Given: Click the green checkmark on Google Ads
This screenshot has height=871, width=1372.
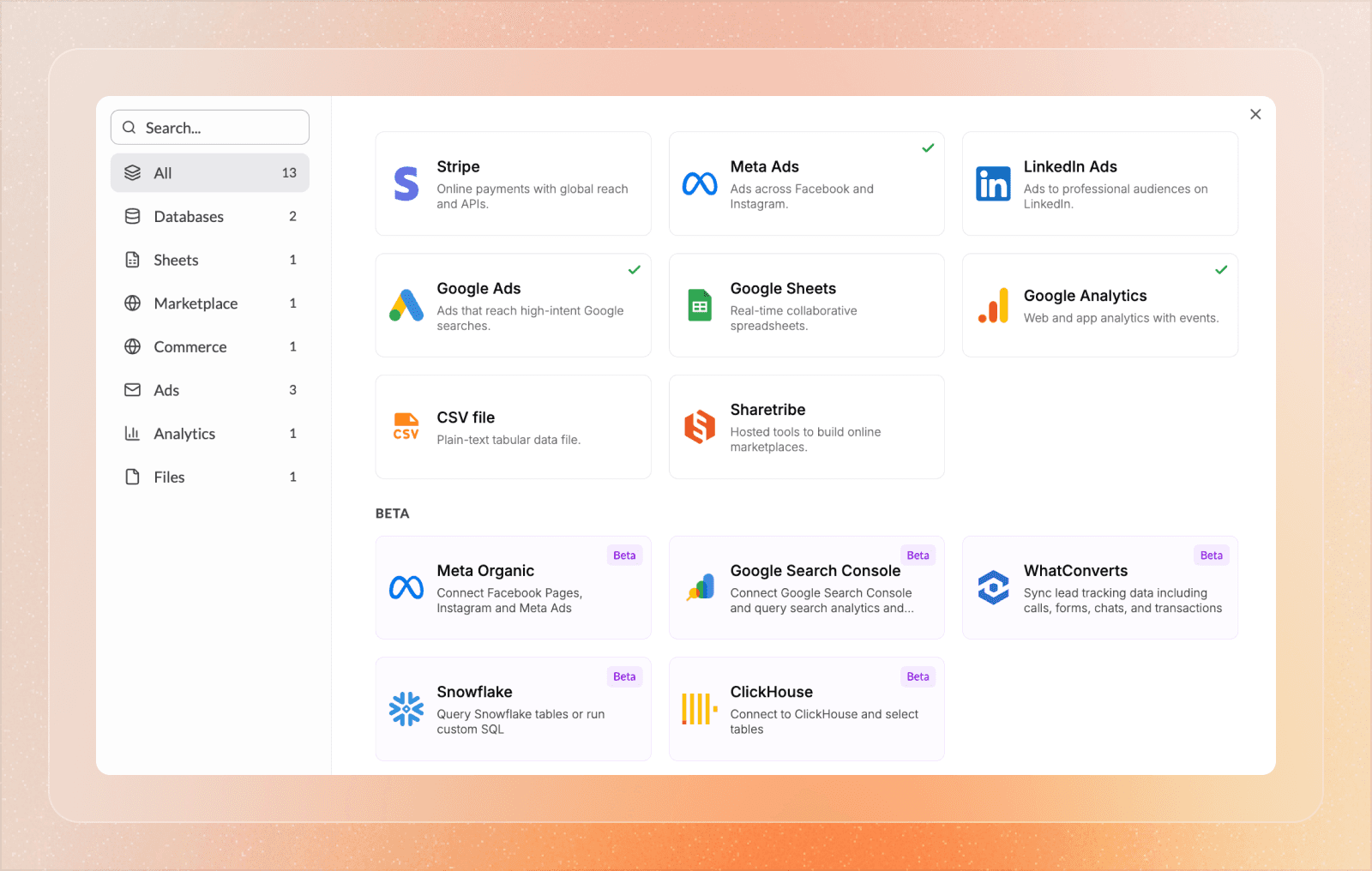Looking at the screenshot, I should 635,270.
